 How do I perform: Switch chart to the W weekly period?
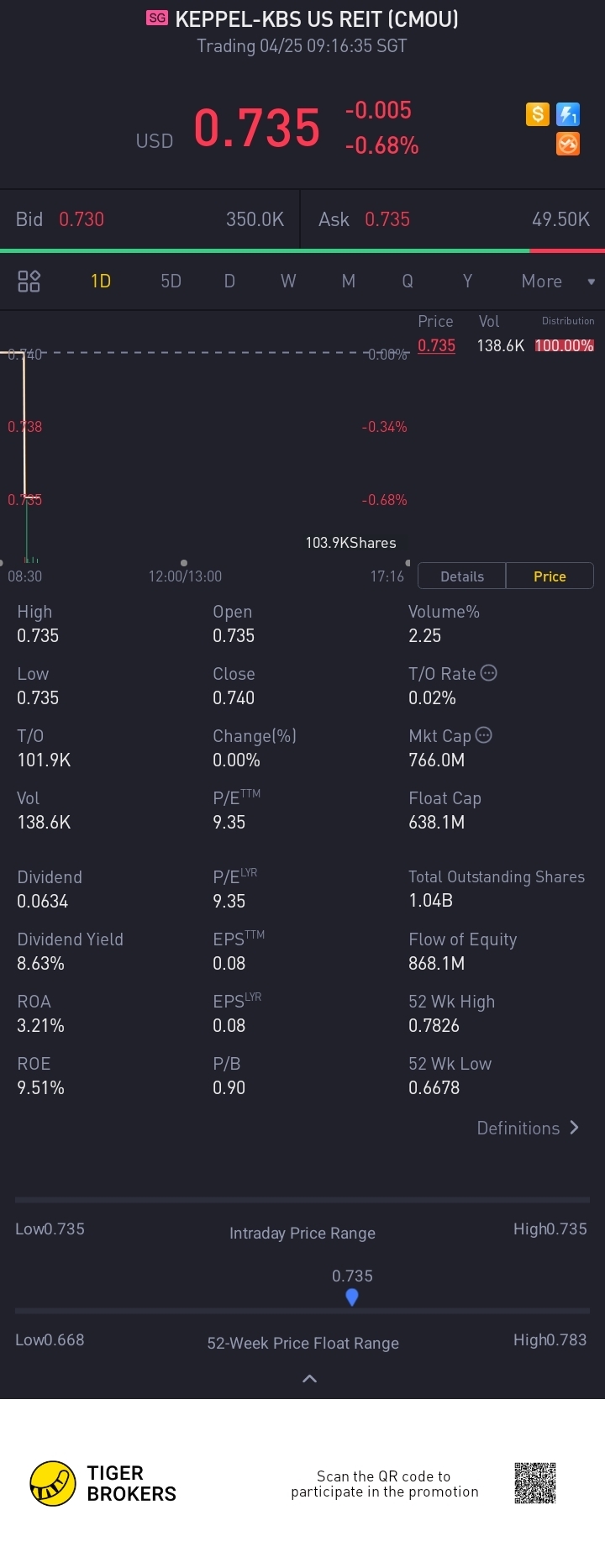[288, 282]
